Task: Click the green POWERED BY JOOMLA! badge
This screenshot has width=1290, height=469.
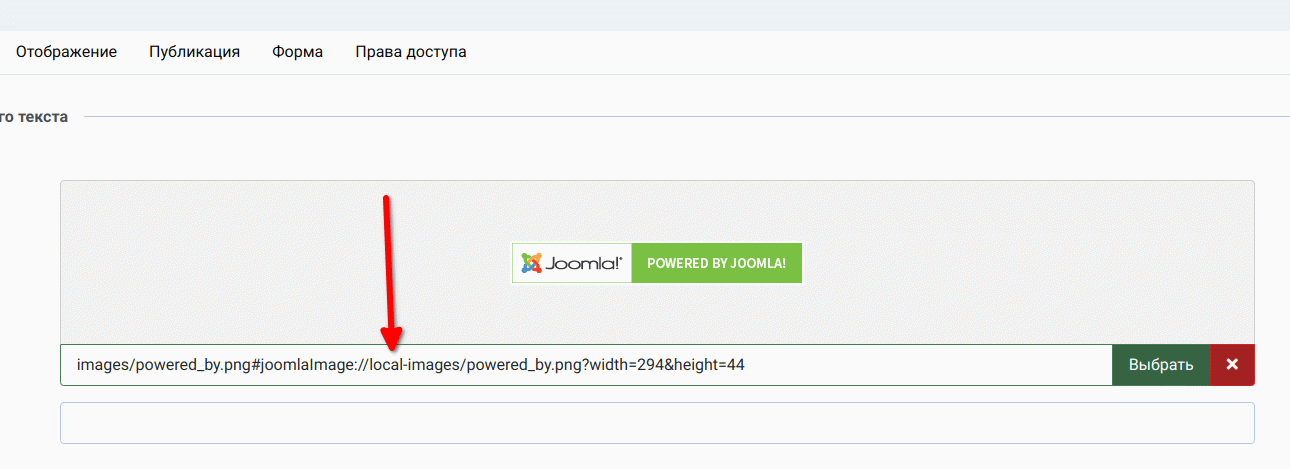Action: click(717, 263)
